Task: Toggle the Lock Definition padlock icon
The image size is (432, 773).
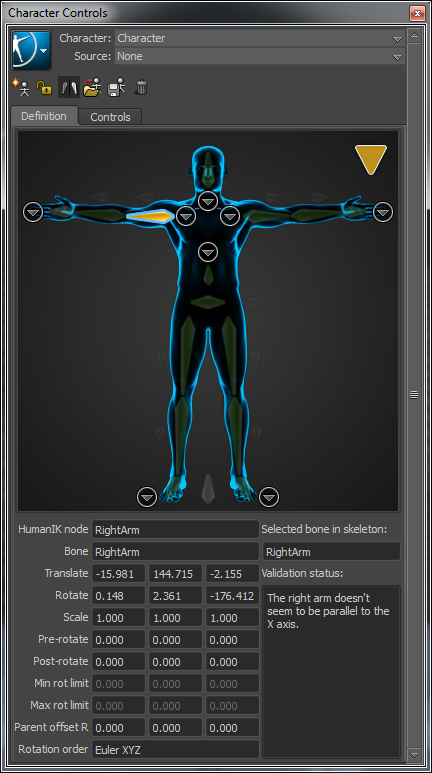Action: [44, 88]
